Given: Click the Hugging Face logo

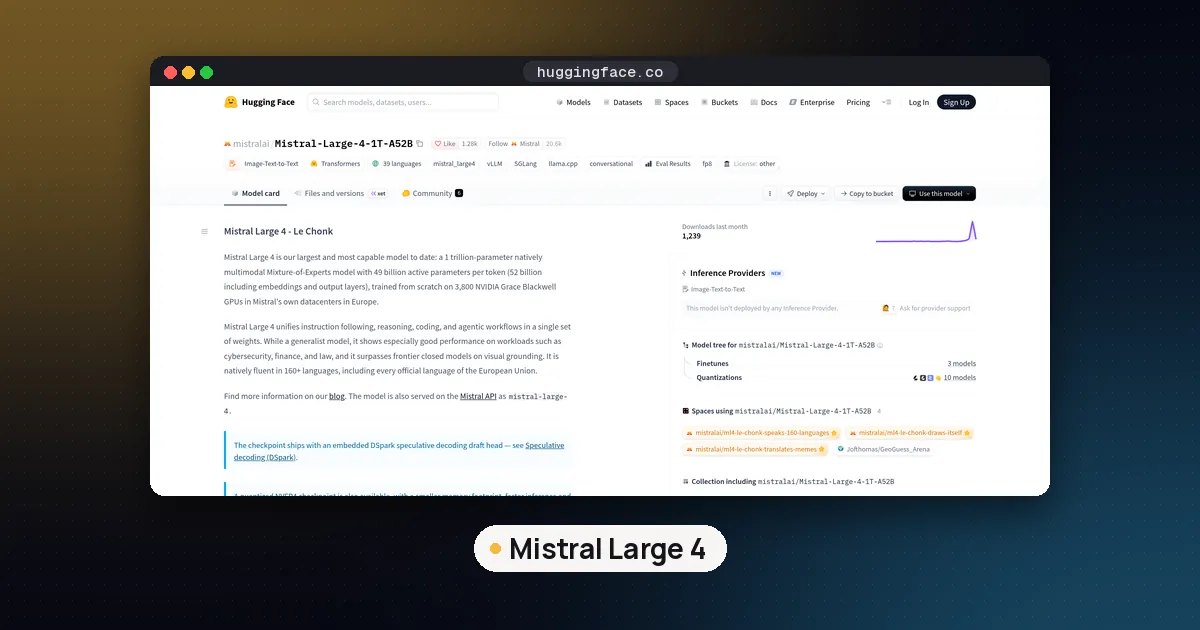Looking at the screenshot, I should [259, 102].
